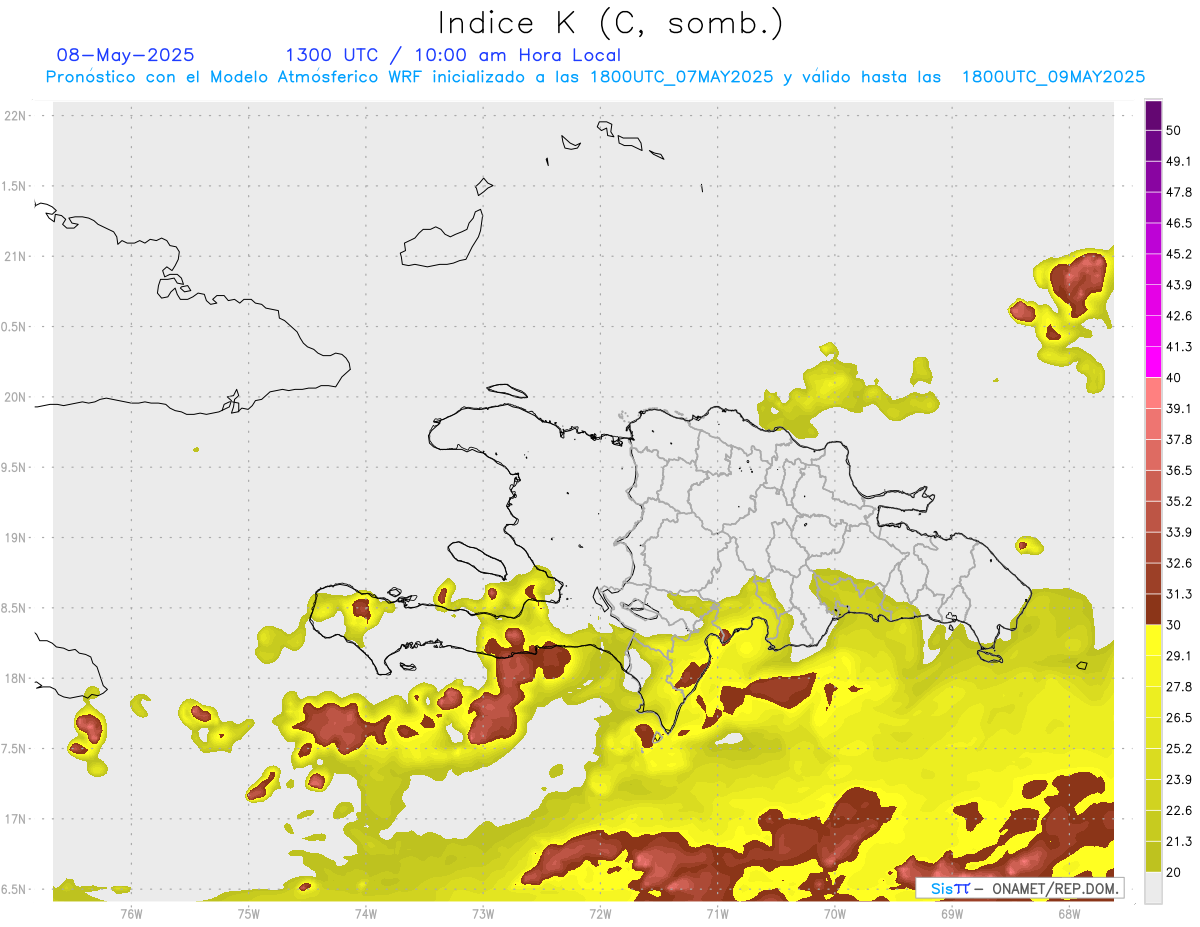The width and height of the screenshot is (1200, 927).
Task: Click the 22N latitude label
Action: coord(15,115)
